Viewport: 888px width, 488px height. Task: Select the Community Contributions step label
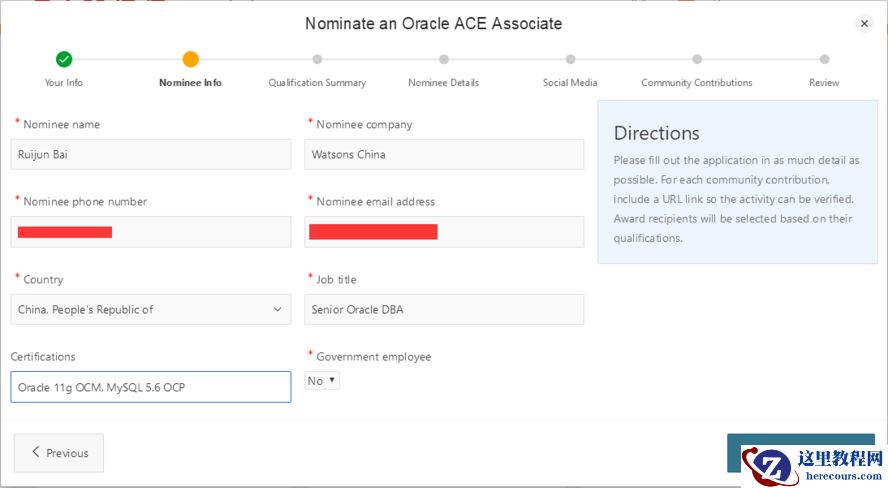pos(697,83)
